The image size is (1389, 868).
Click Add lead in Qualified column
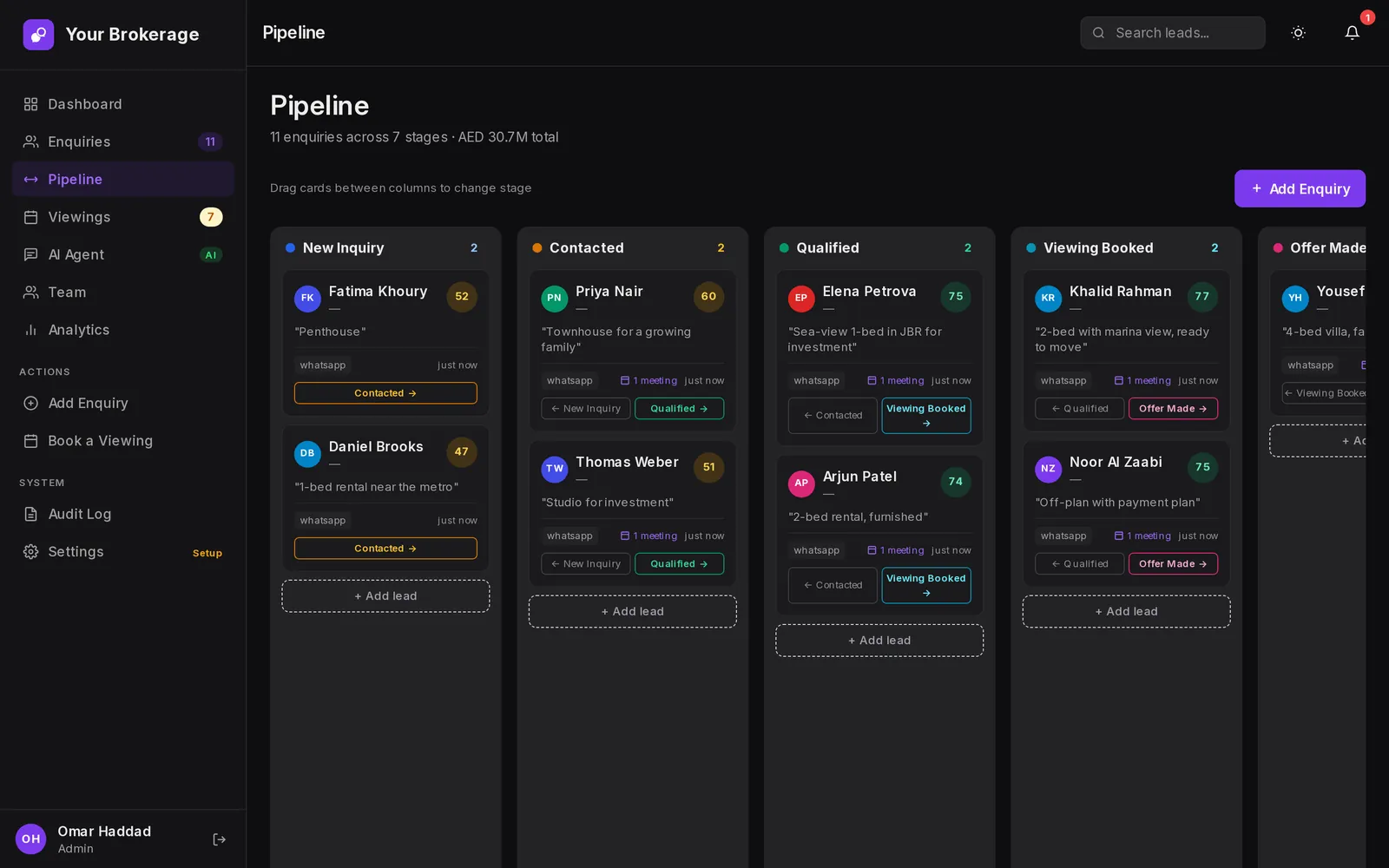coord(879,641)
